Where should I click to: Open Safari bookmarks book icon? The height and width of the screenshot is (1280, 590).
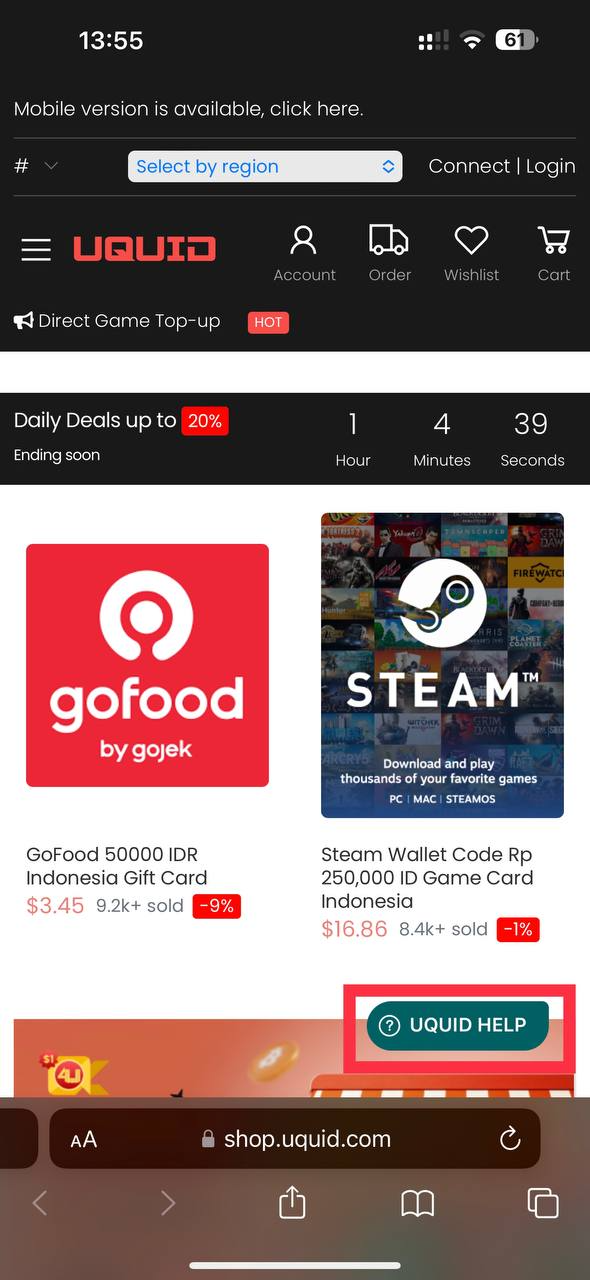(x=418, y=1203)
